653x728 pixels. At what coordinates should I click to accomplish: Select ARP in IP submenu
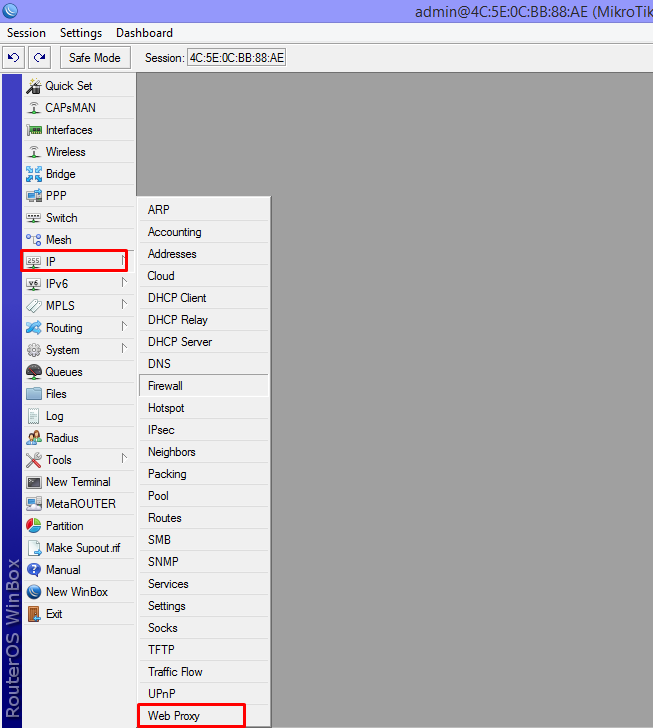pyautogui.click(x=204, y=210)
